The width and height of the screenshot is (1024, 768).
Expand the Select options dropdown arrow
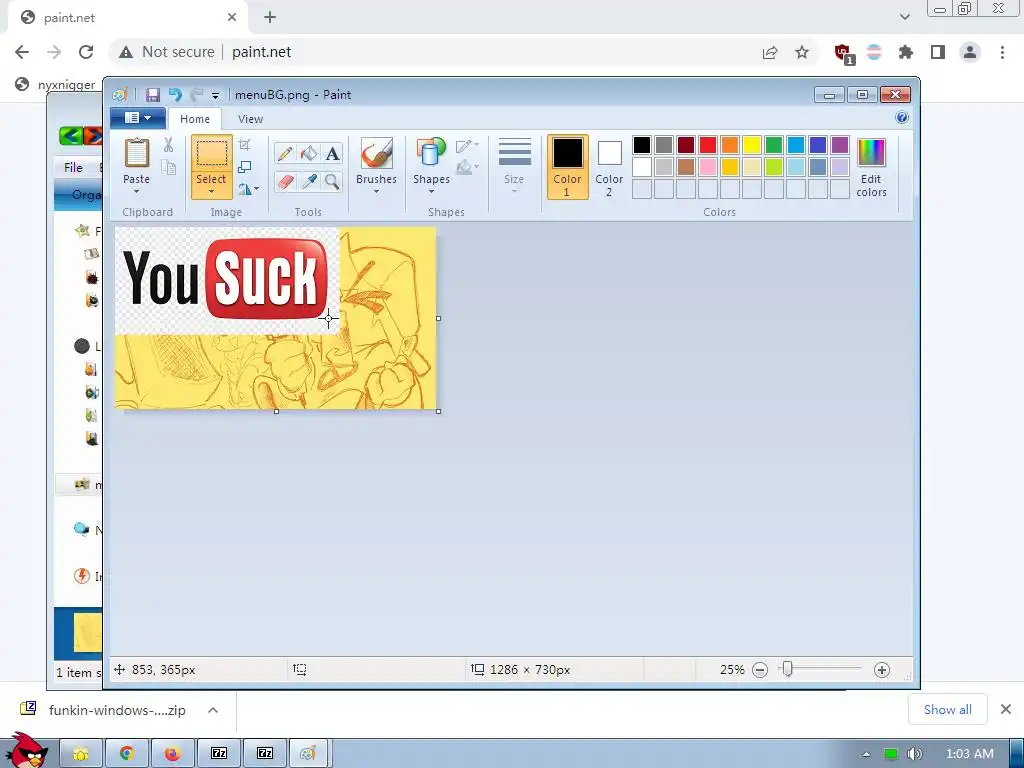coord(212,191)
